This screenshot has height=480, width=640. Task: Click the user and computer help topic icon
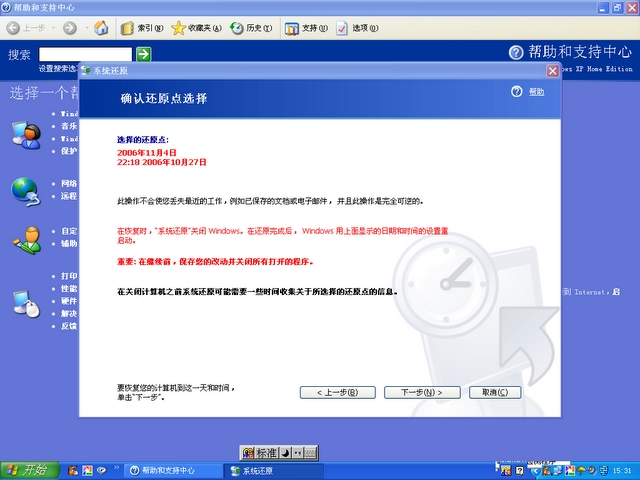(x=27, y=135)
